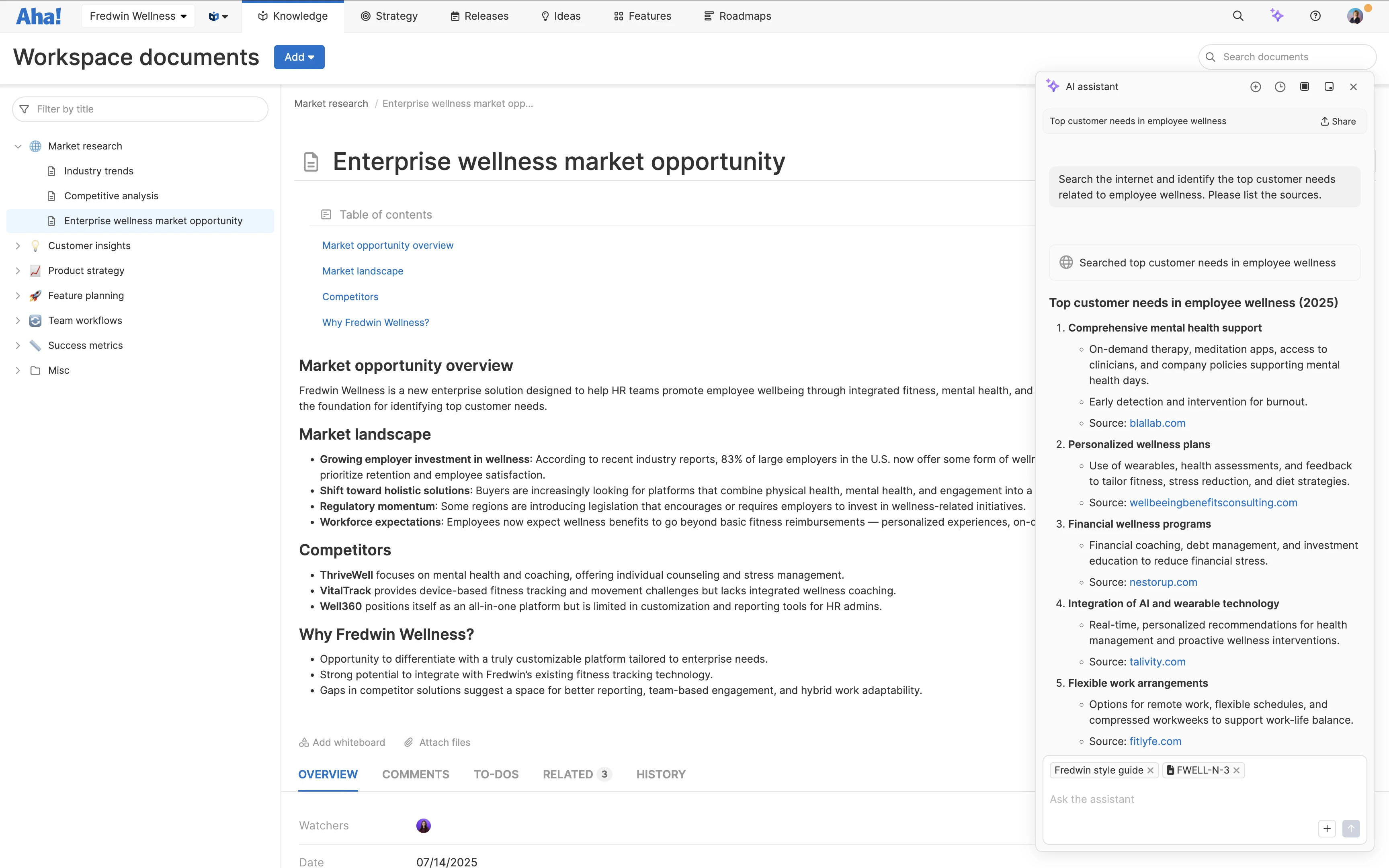Open the blallab.com source link

pos(1157,423)
